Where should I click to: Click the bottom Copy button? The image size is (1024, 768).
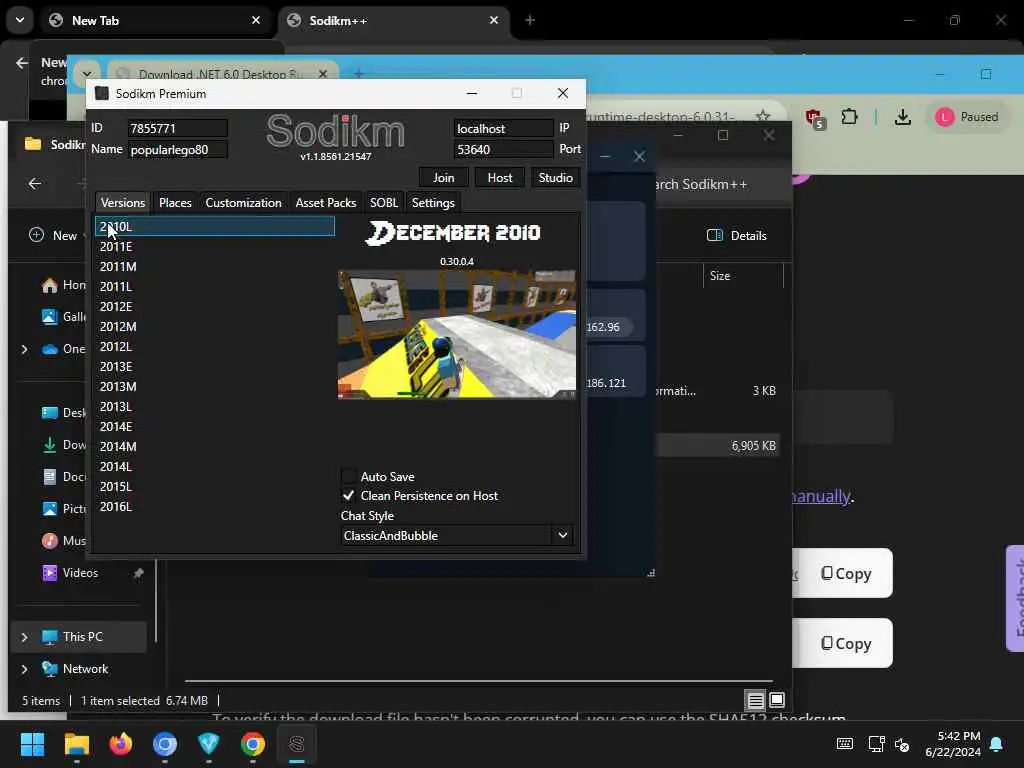click(x=845, y=643)
